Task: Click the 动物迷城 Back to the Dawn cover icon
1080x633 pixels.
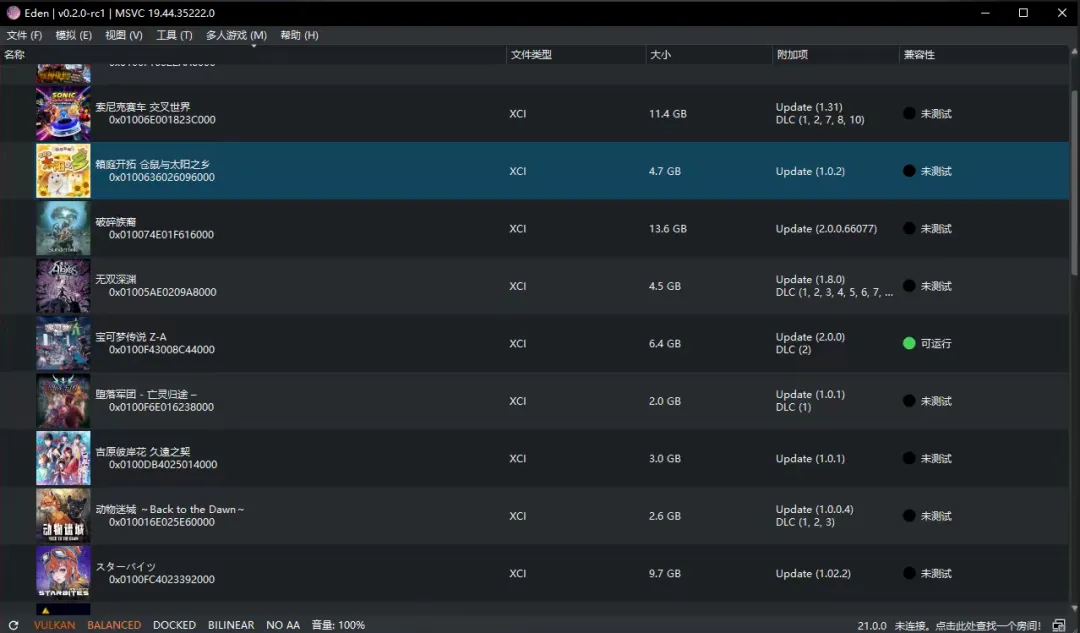Action: pos(63,516)
